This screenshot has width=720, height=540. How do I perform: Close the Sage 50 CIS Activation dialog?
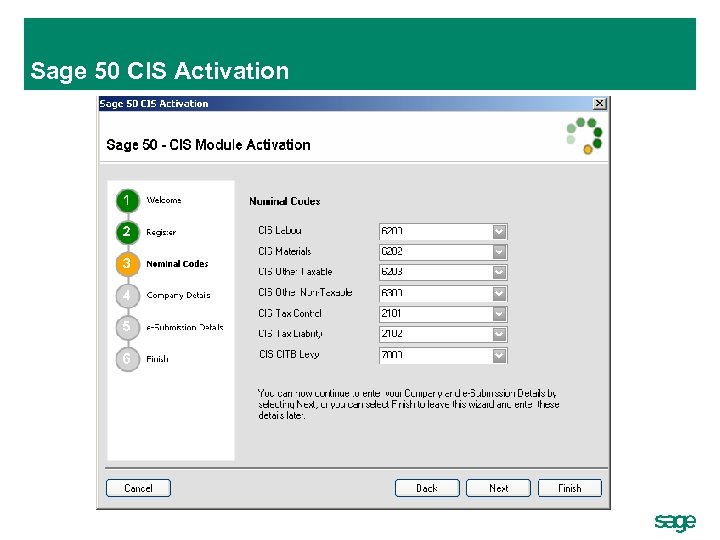pyautogui.click(x=599, y=103)
